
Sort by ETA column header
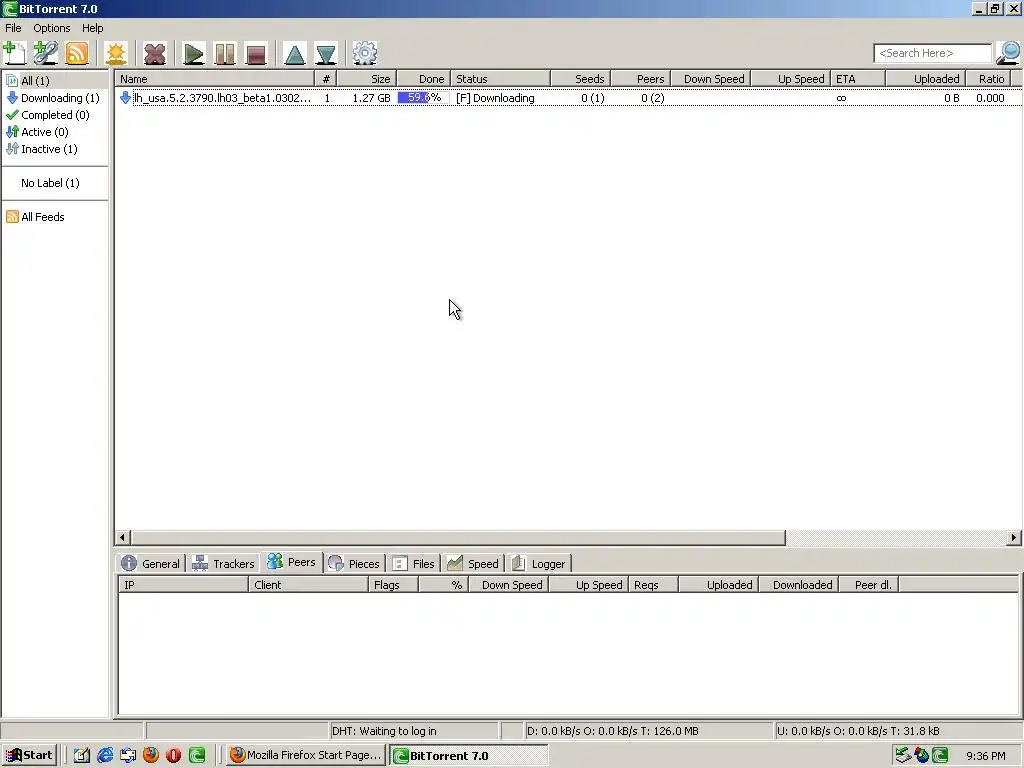coord(858,79)
